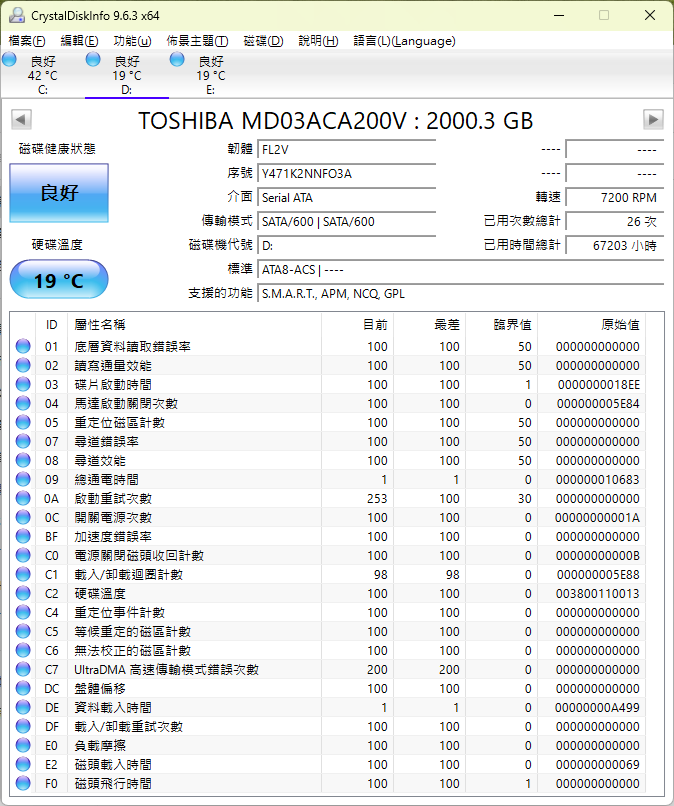Click status orb for attribute C2 row
Viewport: 674px width, 806px height.
[x=23, y=593]
